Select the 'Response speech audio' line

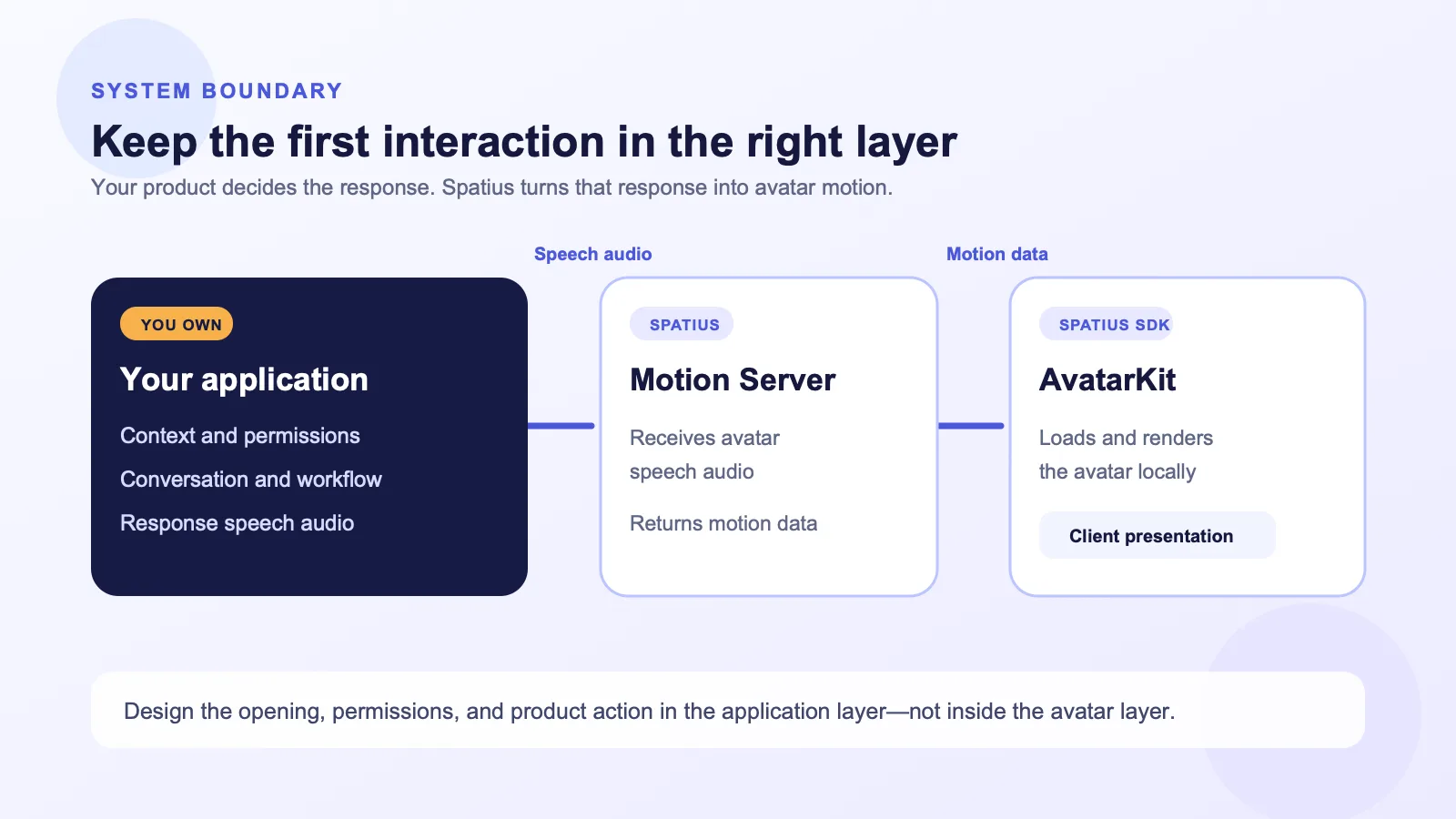point(238,523)
